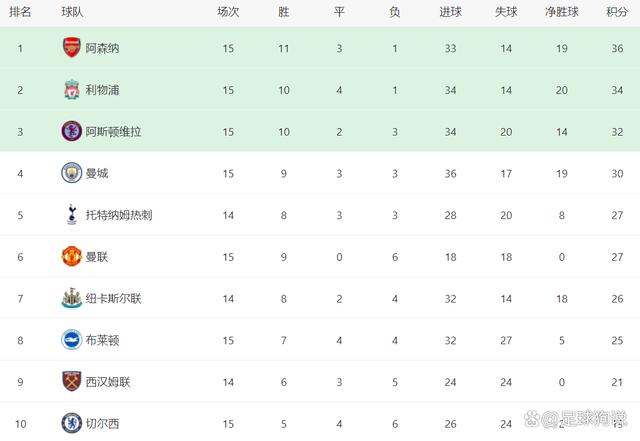Viewport: 640px width, 441px height.
Task: Click the Chelsea club crest icon
Action: coord(71,423)
